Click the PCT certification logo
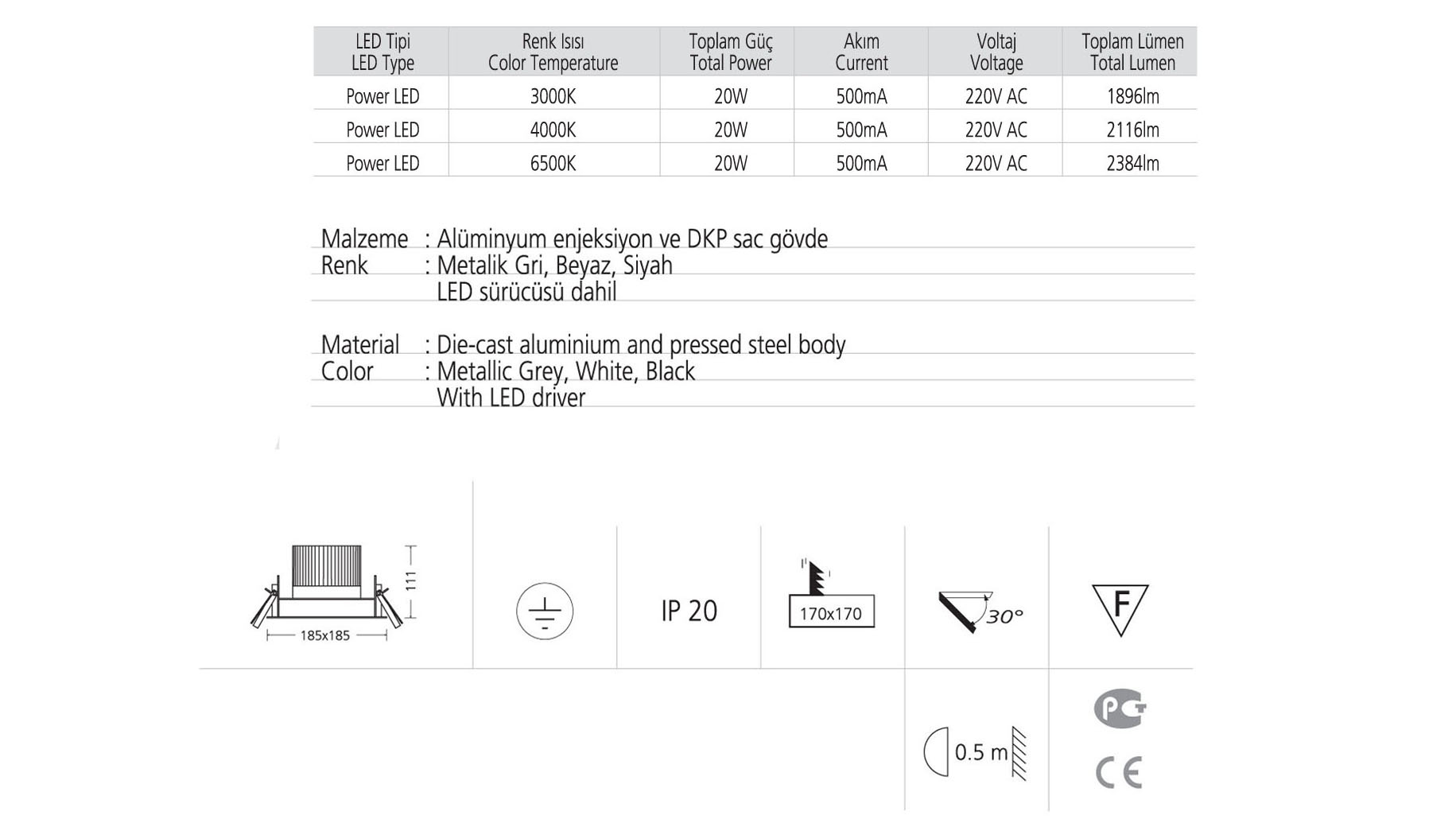 pyautogui.click(x=1119, y=708)
